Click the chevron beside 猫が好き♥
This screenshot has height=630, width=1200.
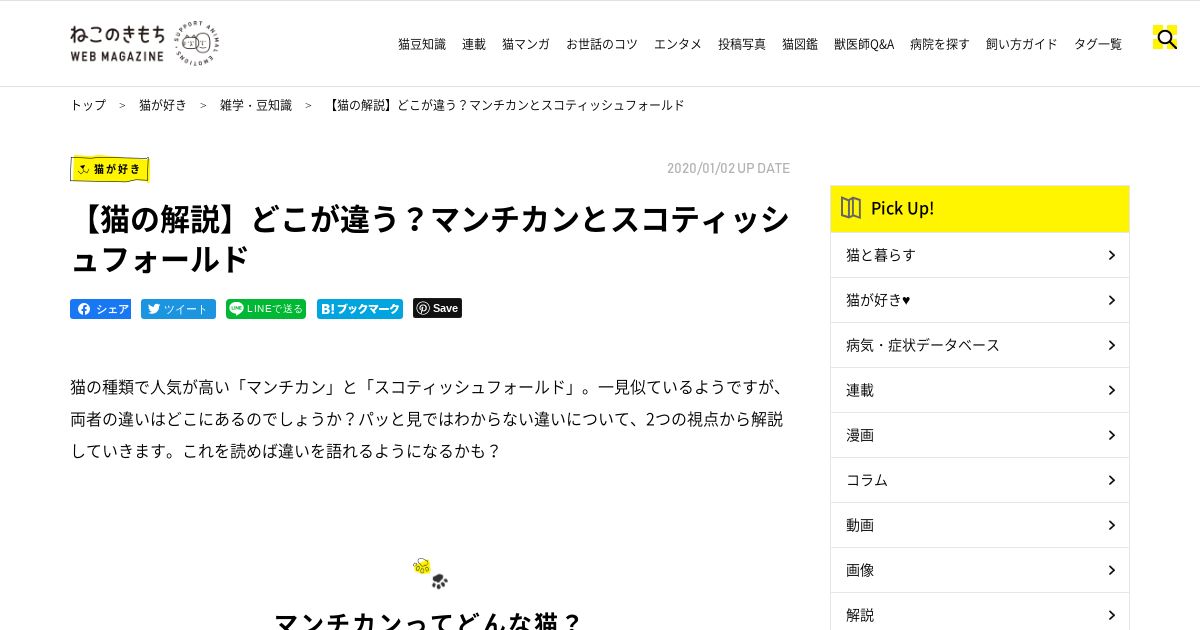1111,300
